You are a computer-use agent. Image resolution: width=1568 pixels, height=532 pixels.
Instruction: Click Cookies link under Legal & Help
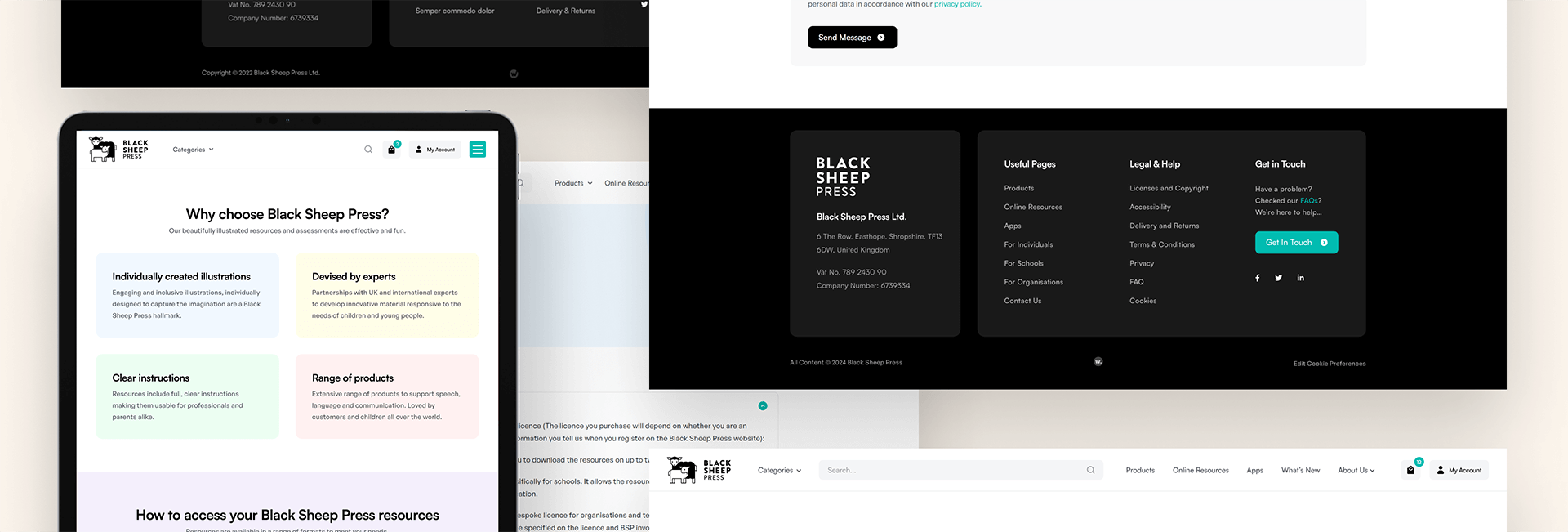tap(1143, 301)
